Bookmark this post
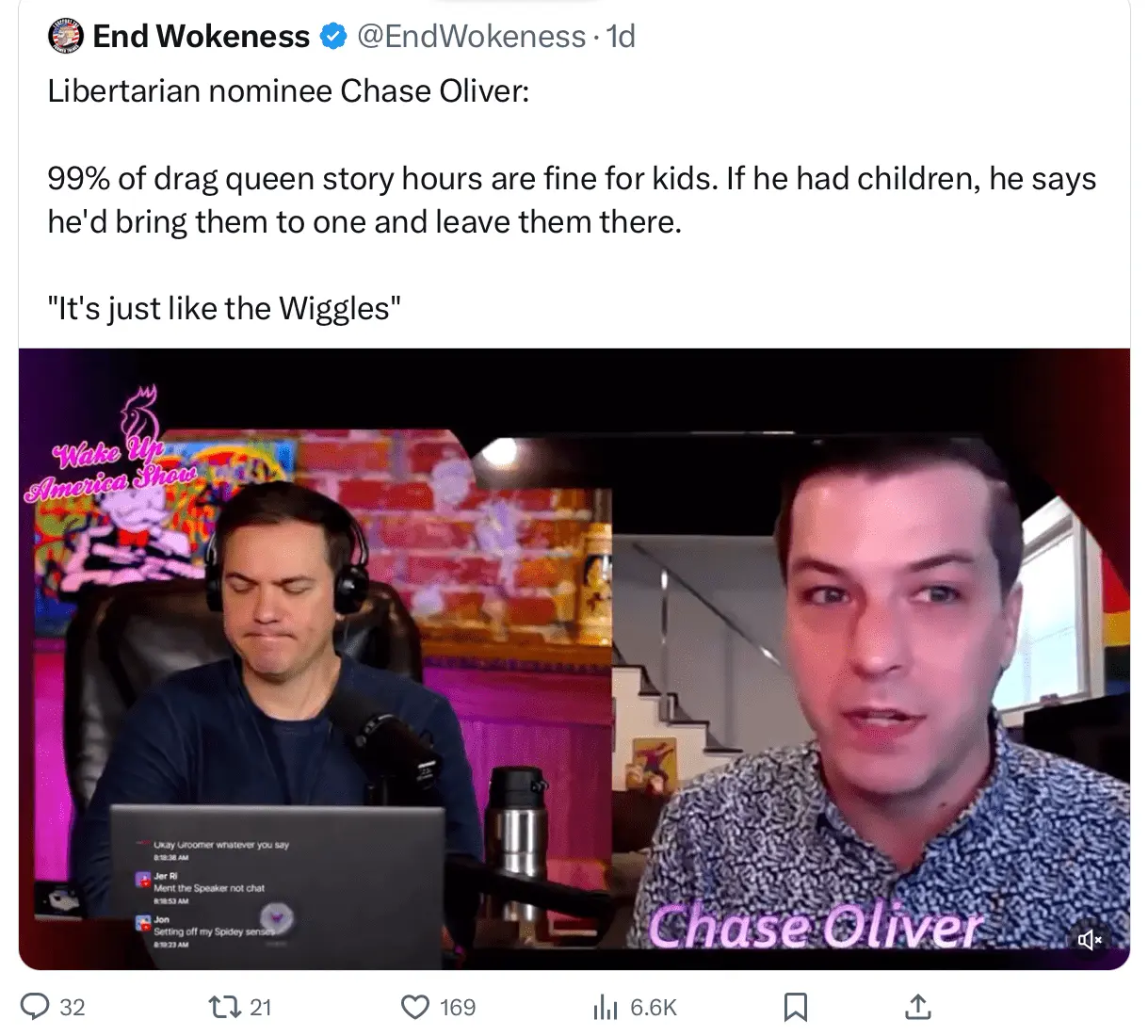1148x1036 pixels. (796, 1007)
